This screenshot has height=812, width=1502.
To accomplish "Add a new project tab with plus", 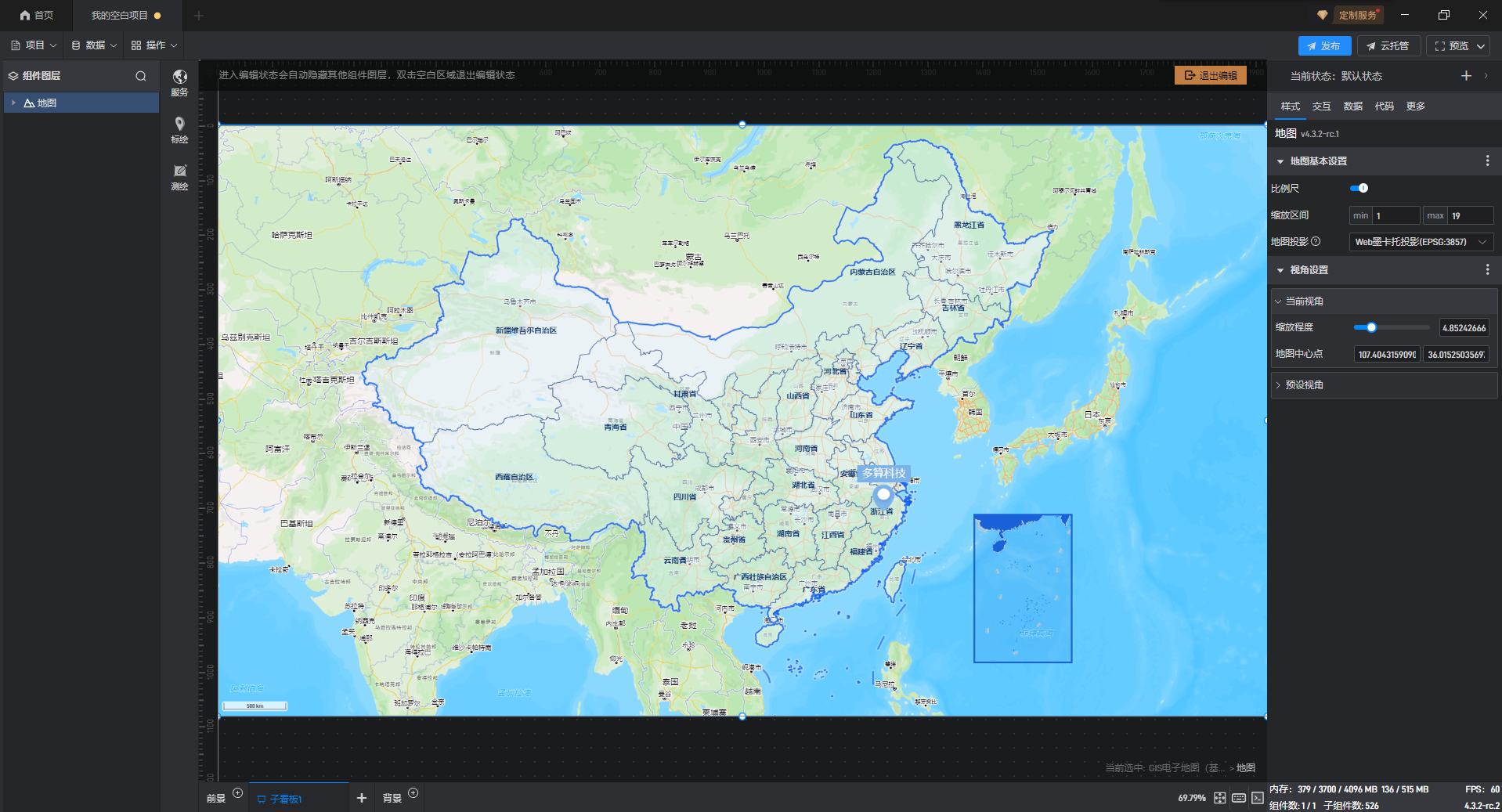I will tap(199, 15).
